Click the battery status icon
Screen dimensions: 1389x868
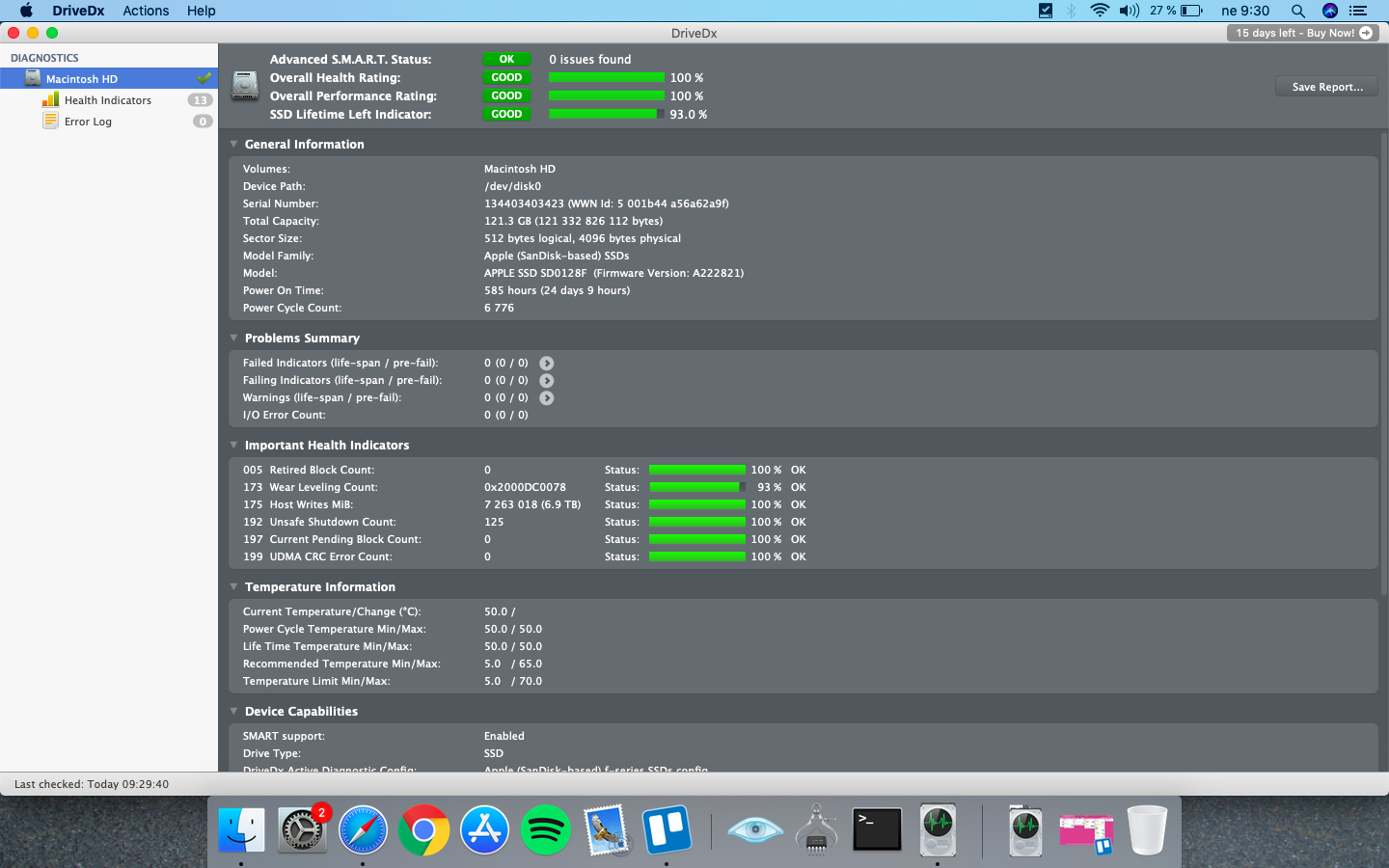[1192, 11]
